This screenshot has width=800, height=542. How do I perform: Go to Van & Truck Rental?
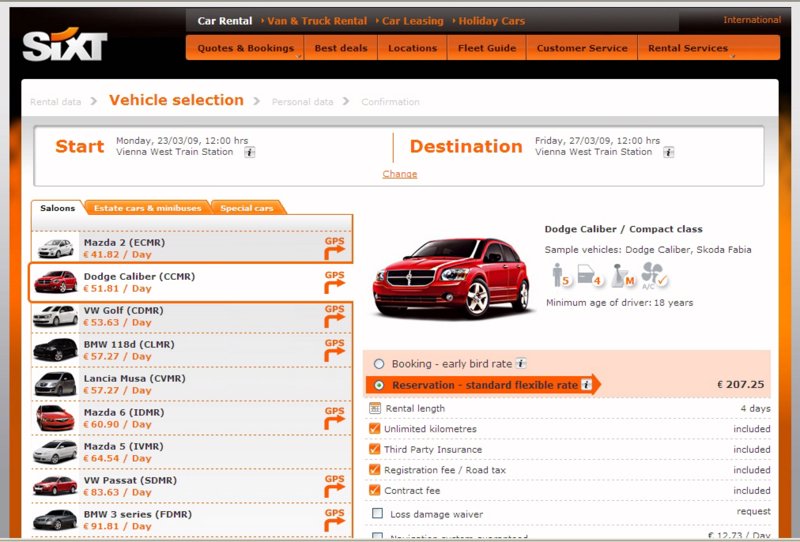[317, 21]
